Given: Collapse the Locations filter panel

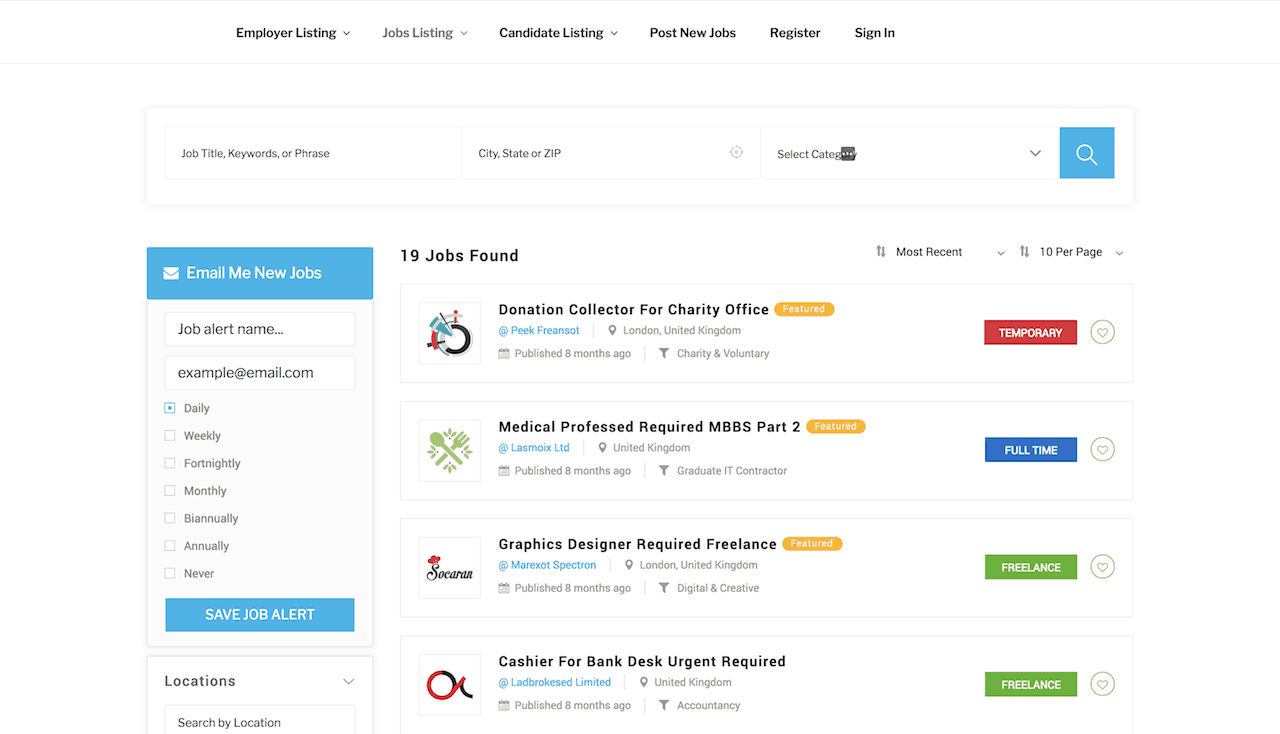Looking at the screenshot, I should (x=348, y=681).
